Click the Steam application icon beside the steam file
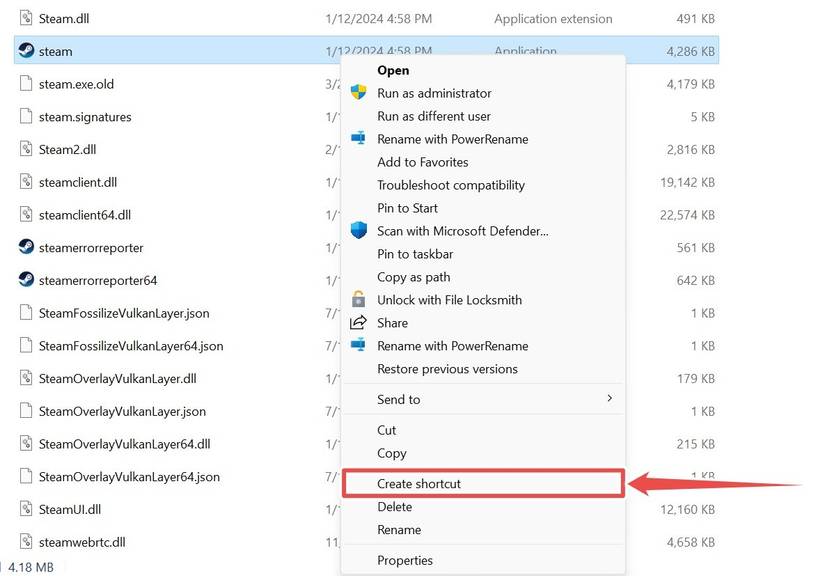Screen dimensions: 825x576 27,51
